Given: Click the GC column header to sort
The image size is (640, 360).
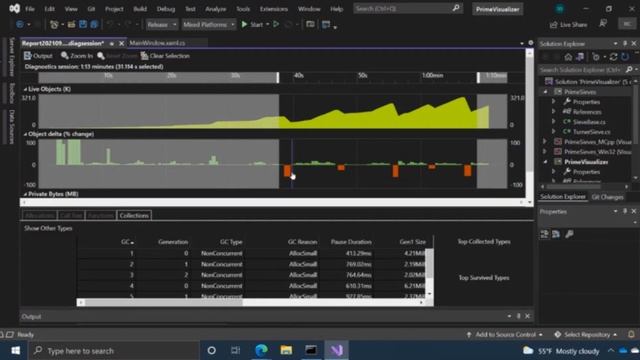Looking at the screenshot, I should pyautogui.click(x=127, y=242).
